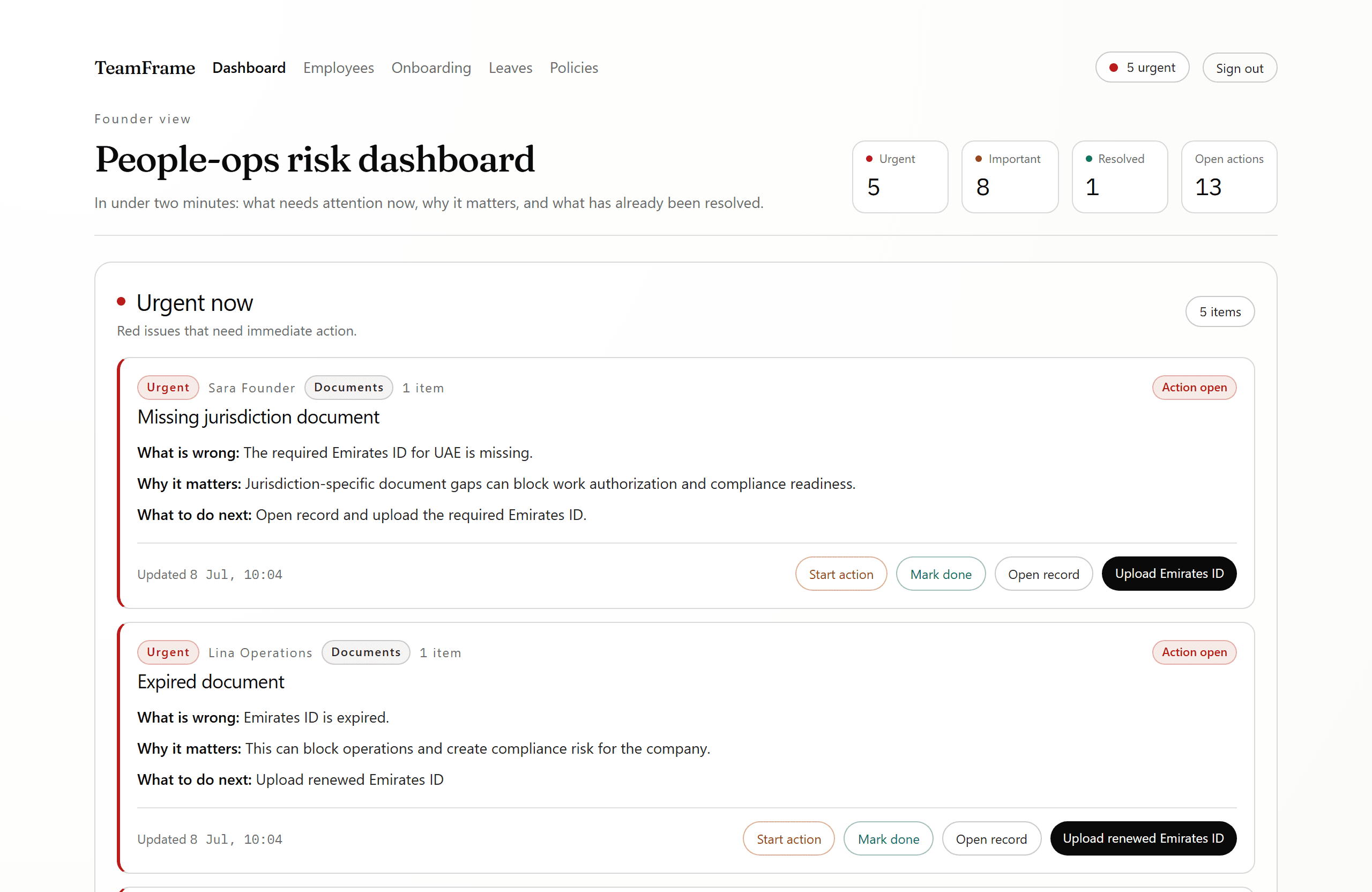
Task: Open record for Sara Founder's issue
Action: point(1043,574)
